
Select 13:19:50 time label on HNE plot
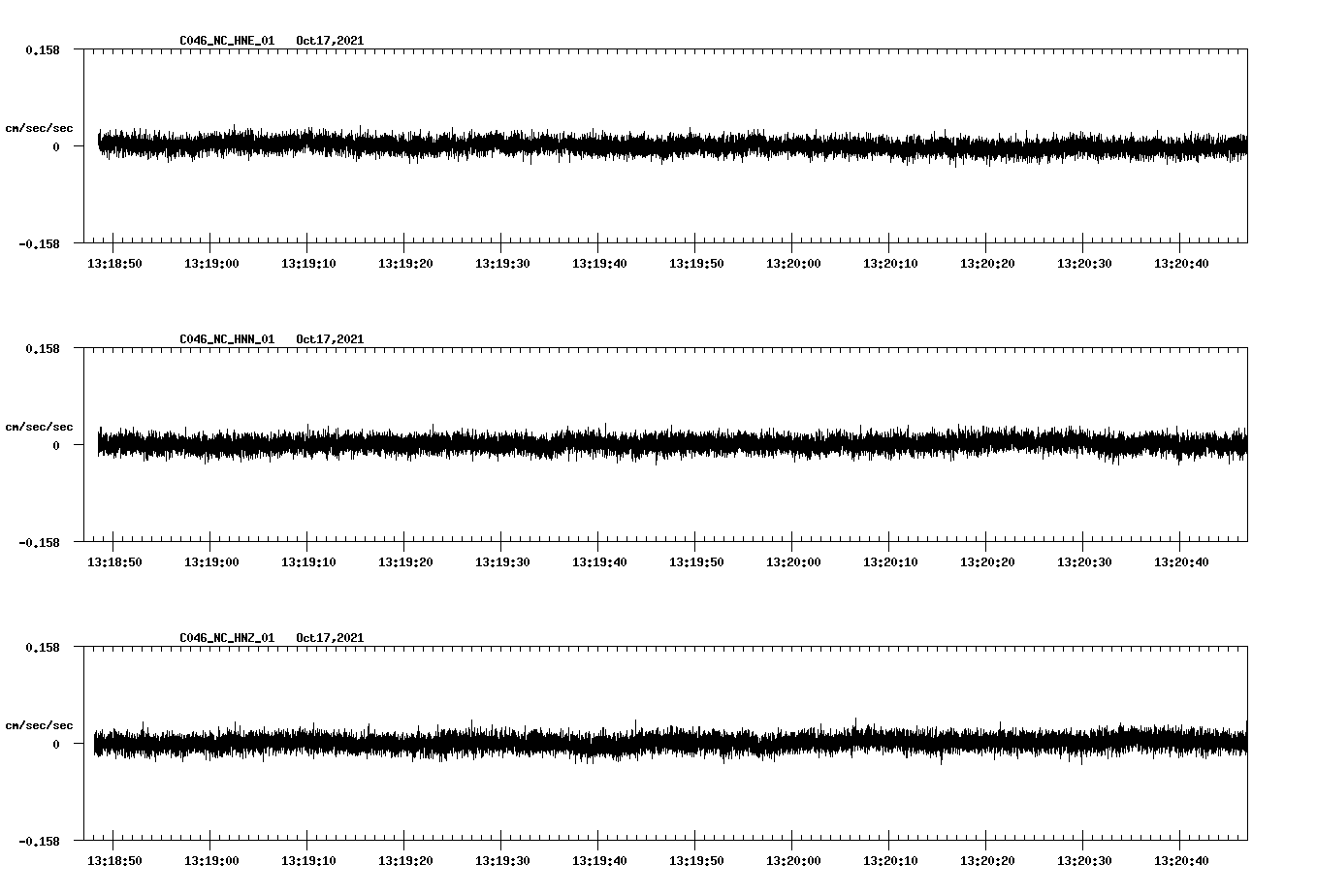696,263
